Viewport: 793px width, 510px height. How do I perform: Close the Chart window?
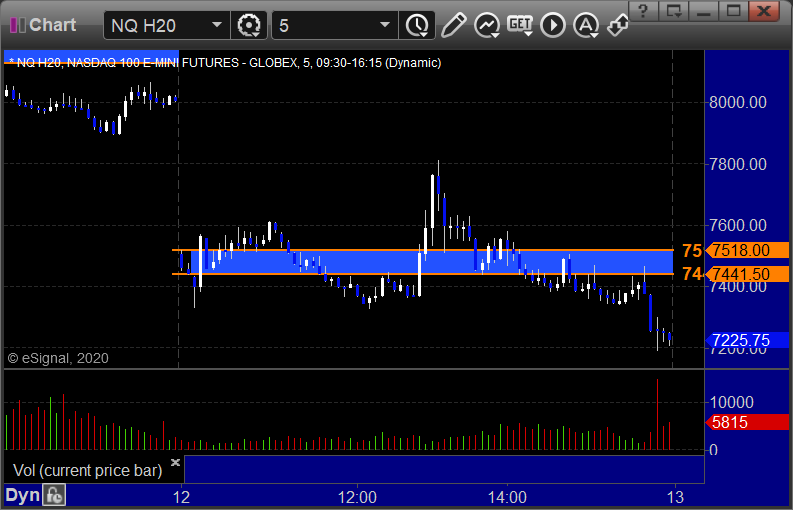coord(764,11)
